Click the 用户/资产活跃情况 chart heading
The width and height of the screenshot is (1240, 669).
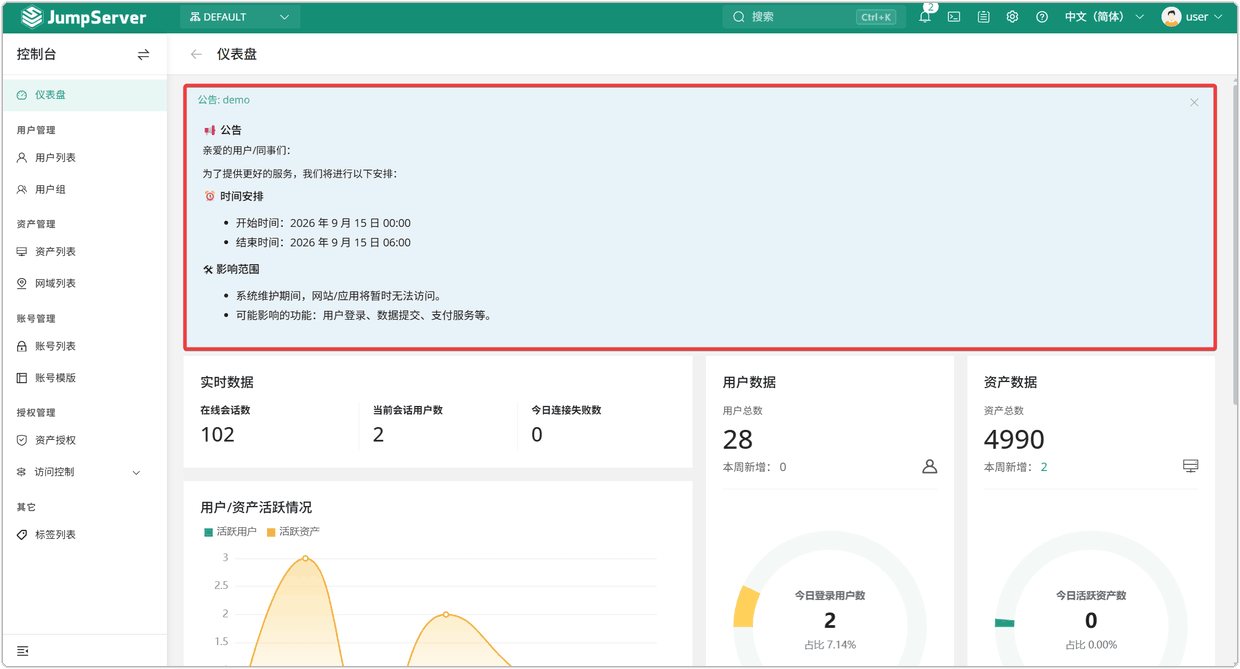pos(256,507)
